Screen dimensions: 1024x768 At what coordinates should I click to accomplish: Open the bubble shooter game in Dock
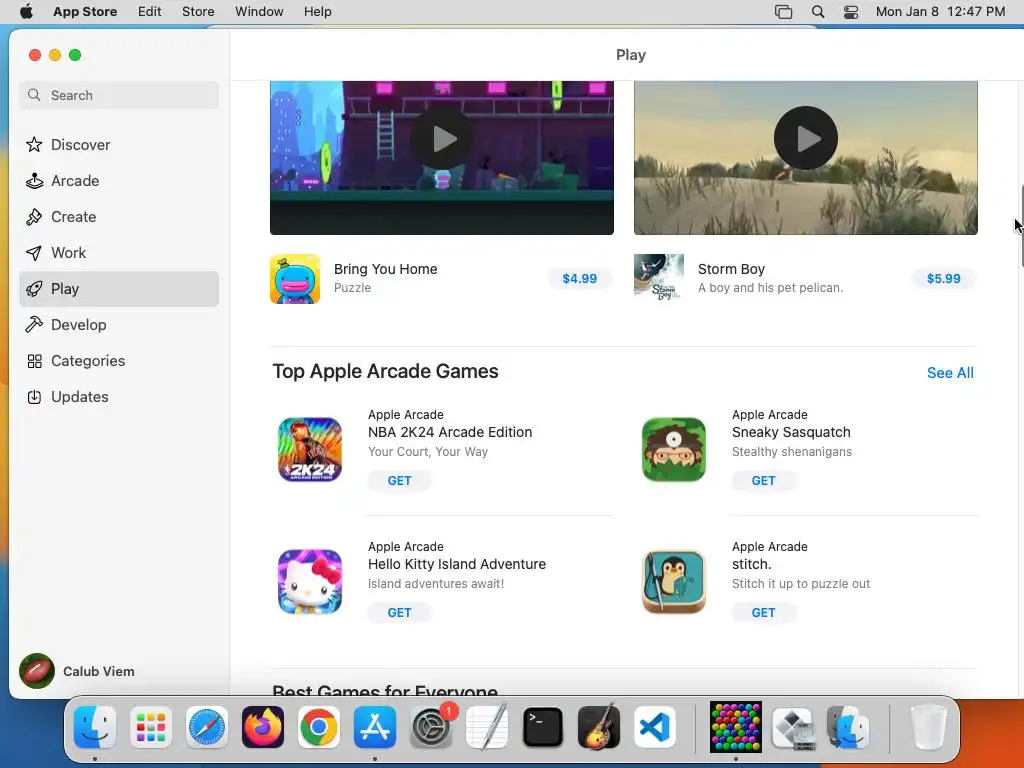pos(736,727)
